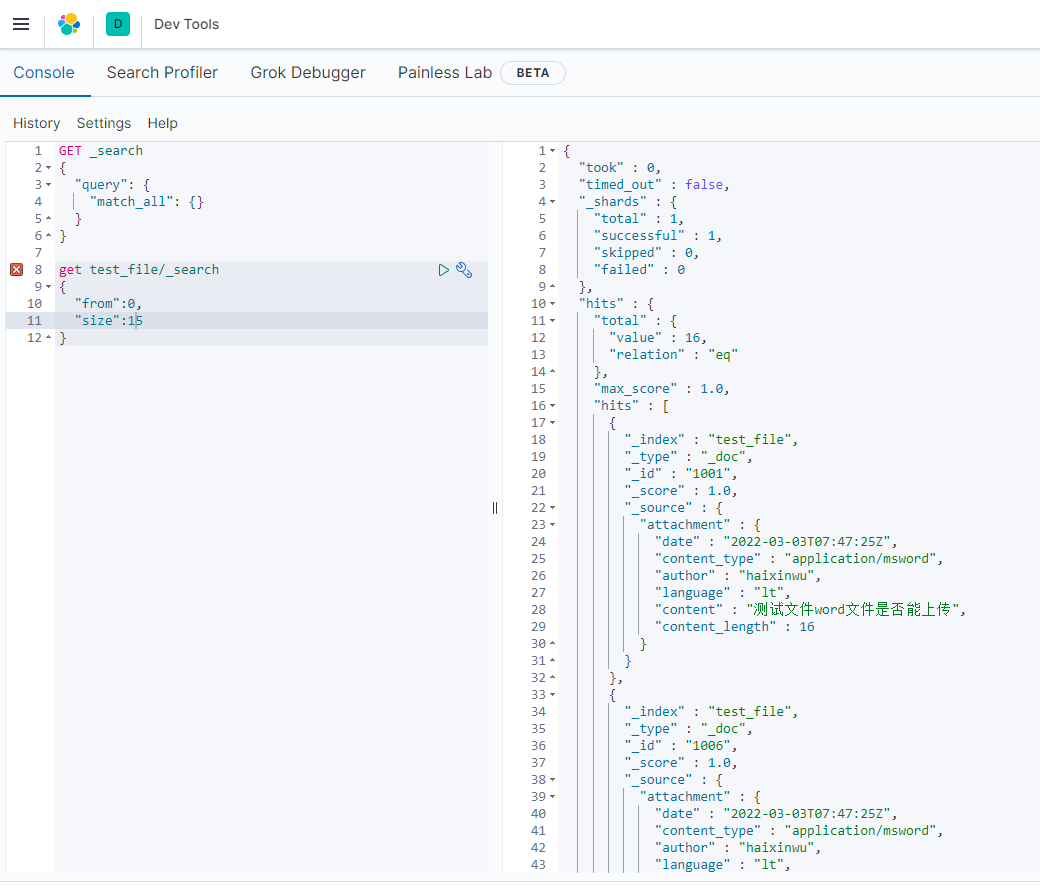Click "content_type" on output line 41

708,831
